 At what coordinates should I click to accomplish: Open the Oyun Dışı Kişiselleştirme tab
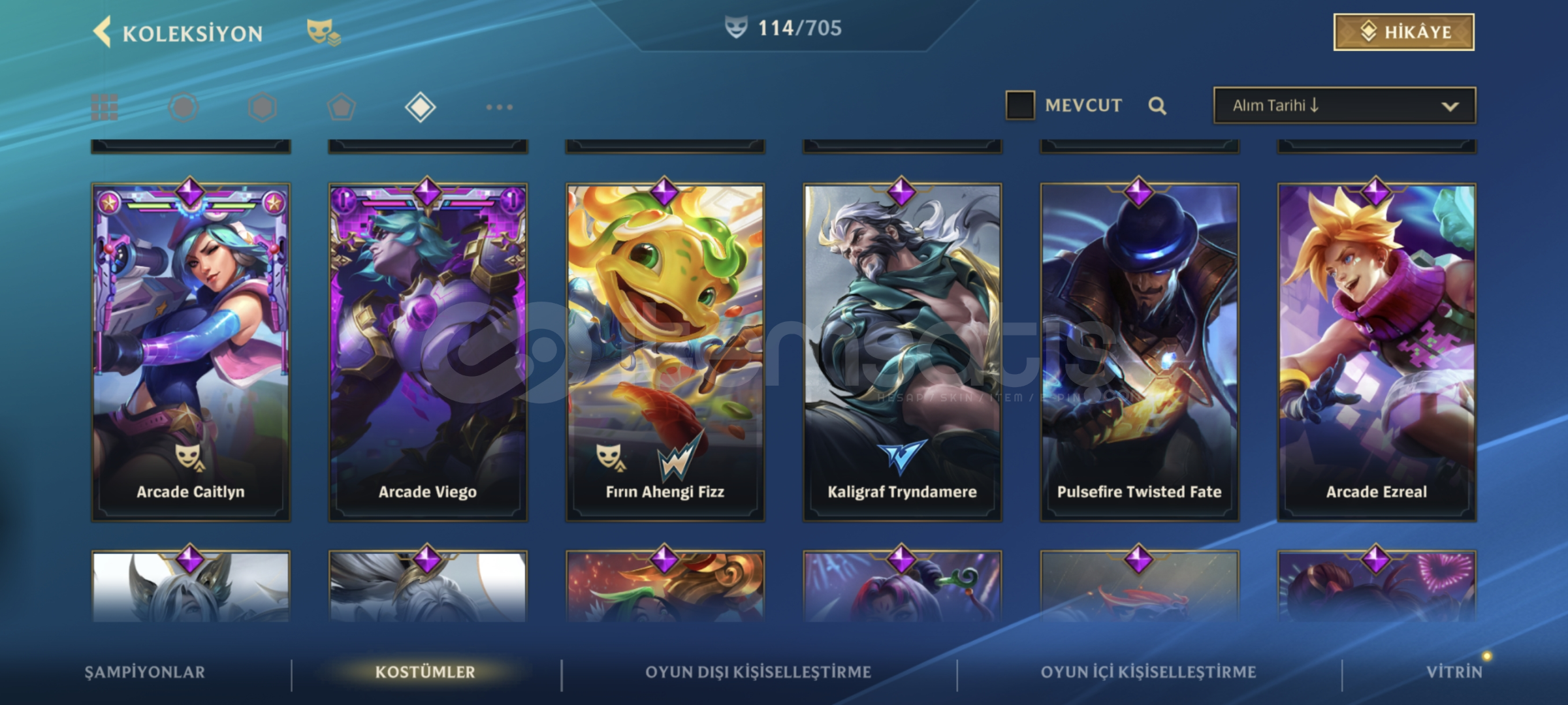point(758,672)
